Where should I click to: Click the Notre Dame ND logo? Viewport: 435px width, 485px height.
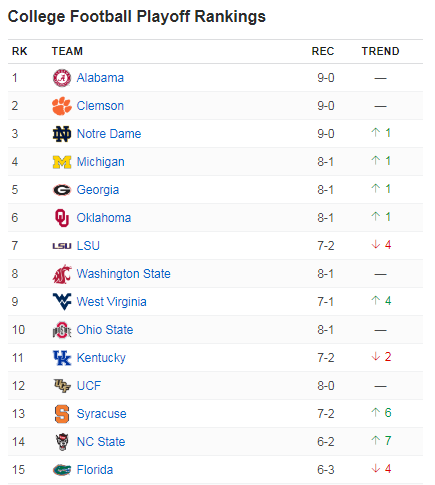tap(62, 134)
